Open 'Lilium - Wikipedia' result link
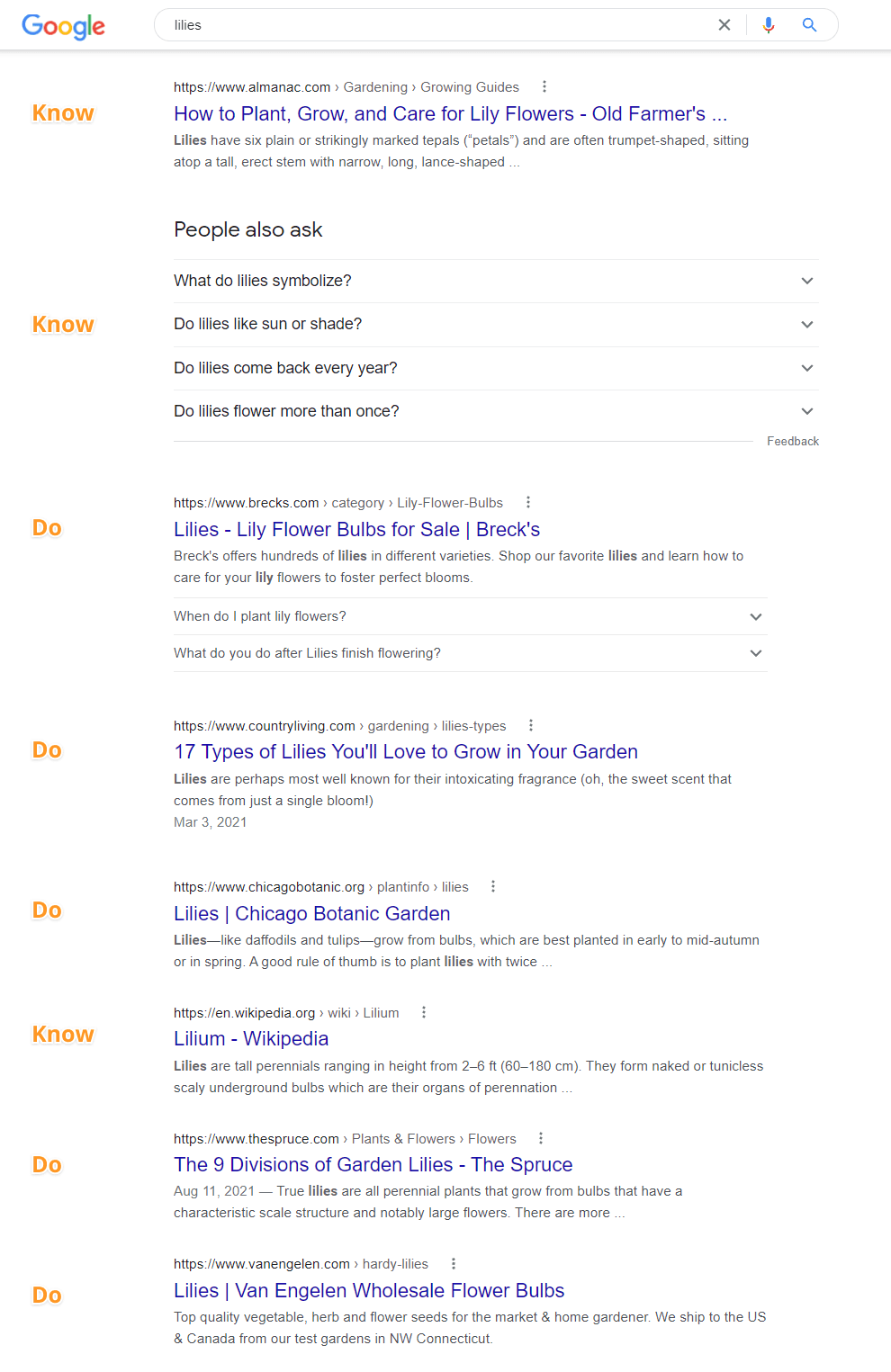Screen dimensions: 891x1372 coord(251,1039)
